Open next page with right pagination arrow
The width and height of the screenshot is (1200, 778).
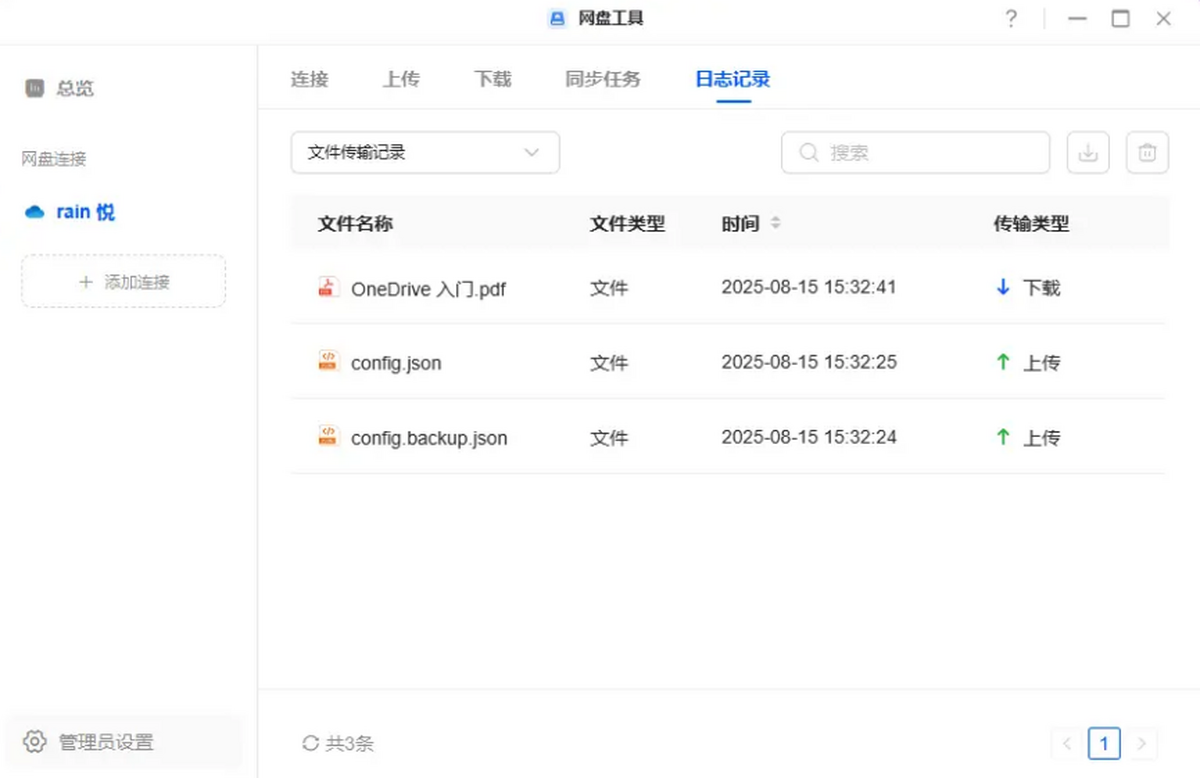tap(1141, 743)
